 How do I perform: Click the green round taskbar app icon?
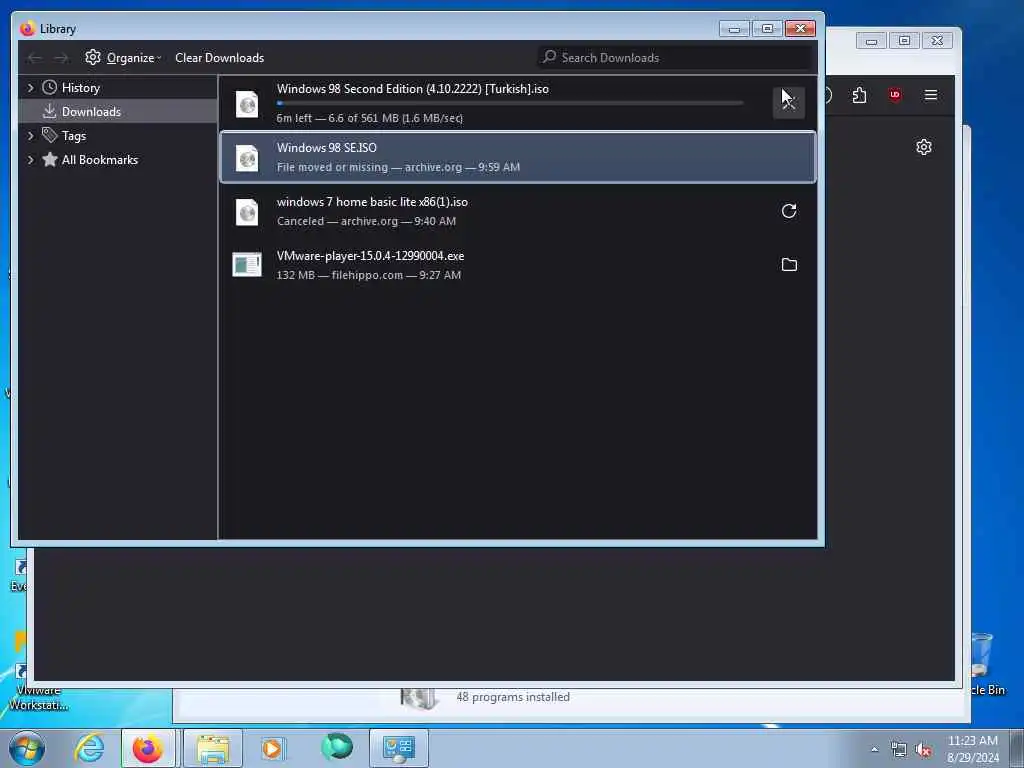[337, 747]
